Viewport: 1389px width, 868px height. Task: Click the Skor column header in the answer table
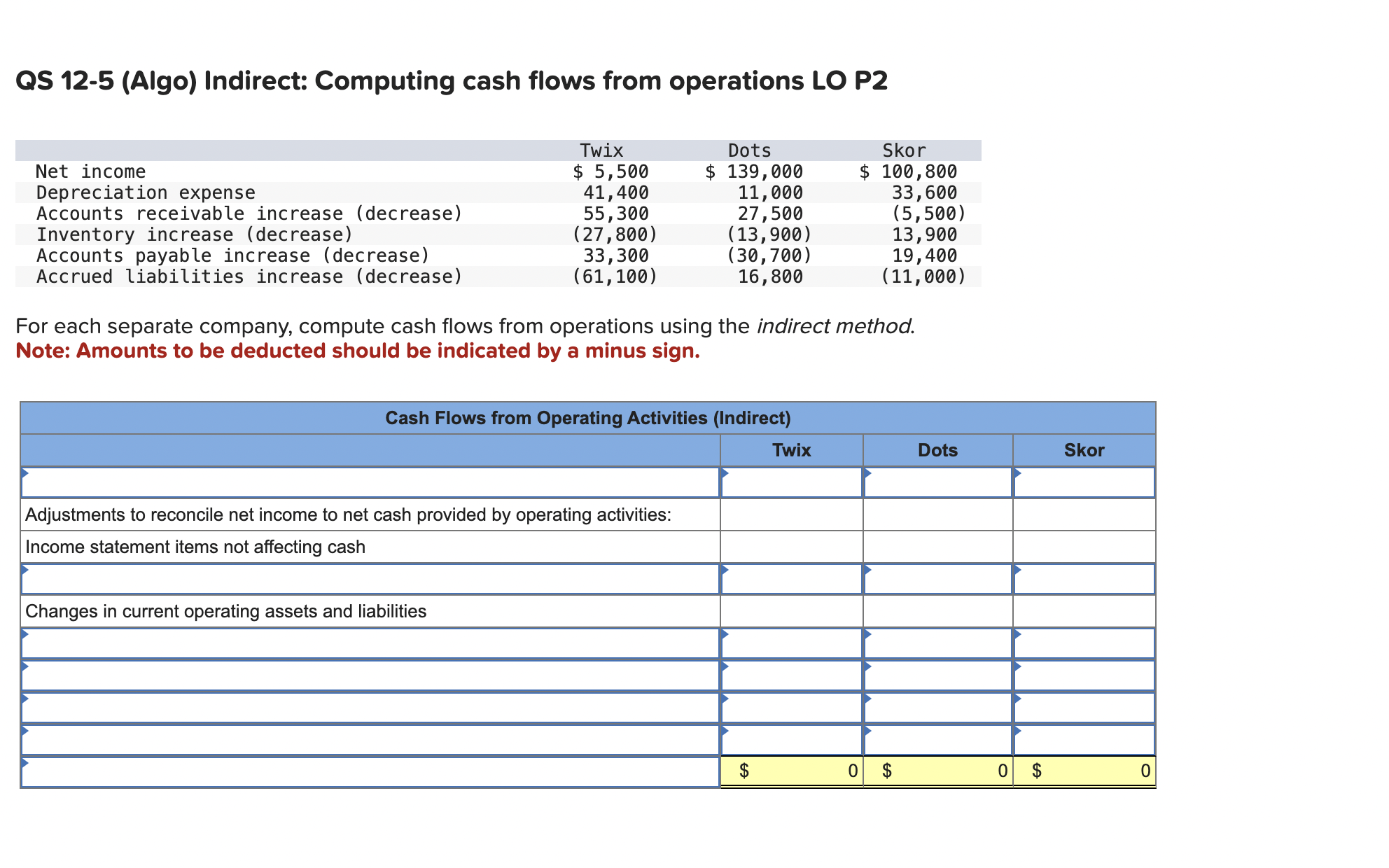(x=1085, y=450)
